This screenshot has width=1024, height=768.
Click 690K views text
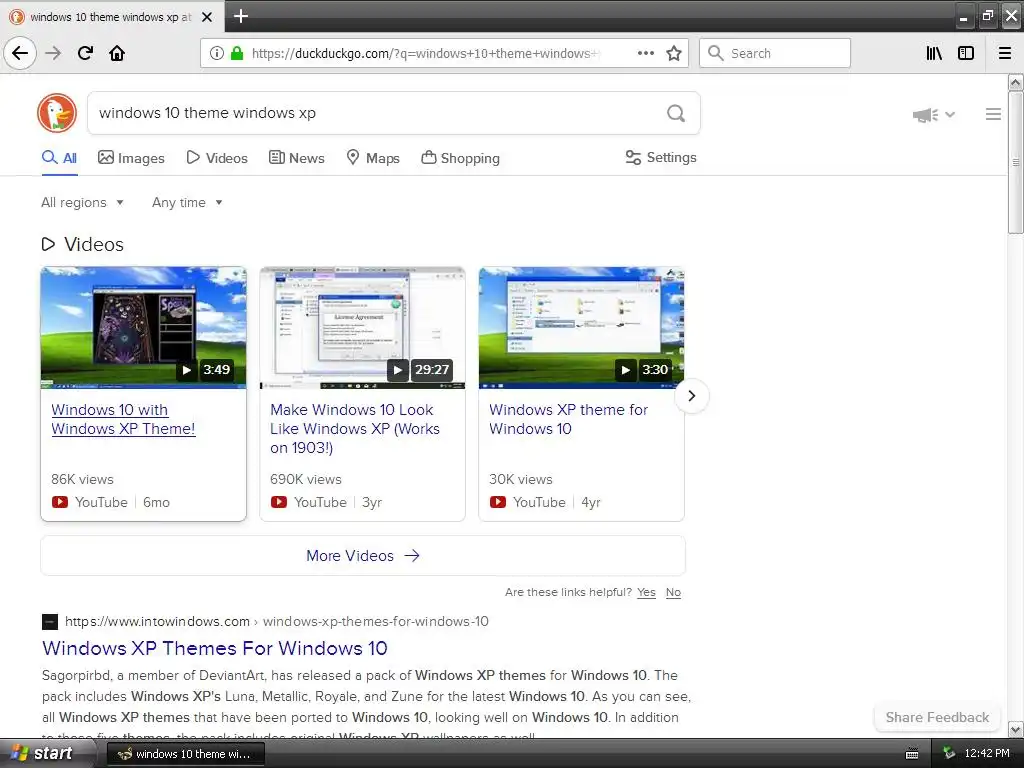tap(306, 479)
